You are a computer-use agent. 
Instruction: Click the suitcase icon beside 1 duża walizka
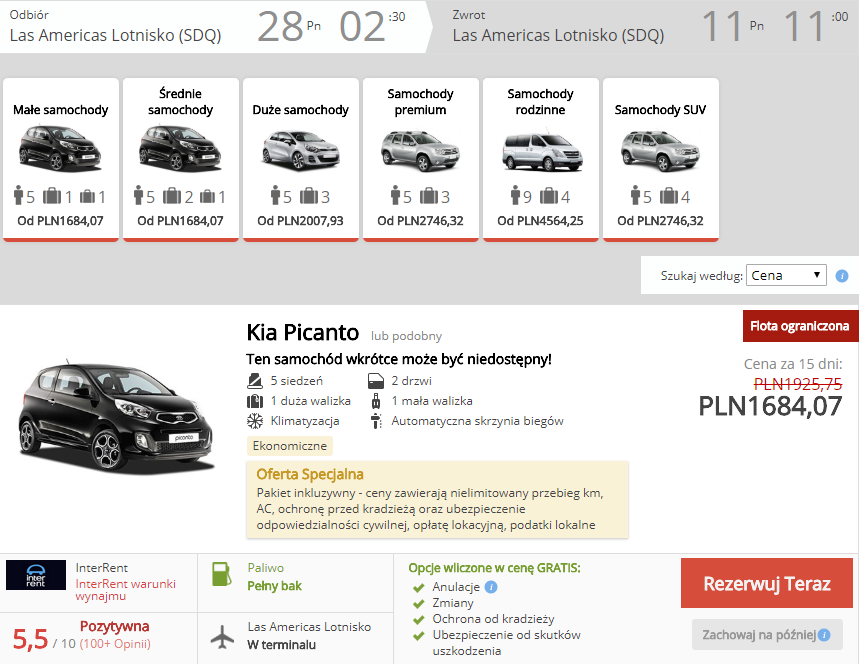click(255, 401)
